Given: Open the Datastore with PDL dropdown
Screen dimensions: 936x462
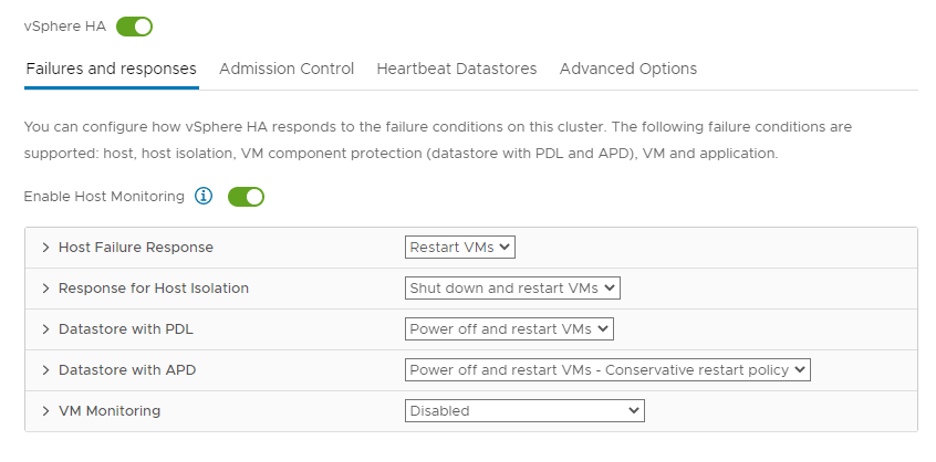Looking at the screenshot, I should 510,329.
